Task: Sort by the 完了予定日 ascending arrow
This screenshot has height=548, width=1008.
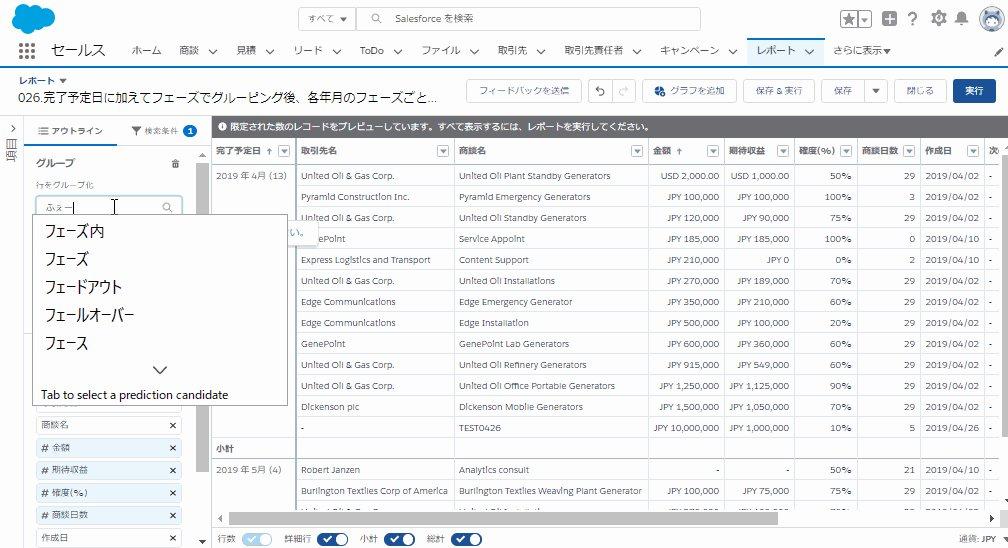Action: coord(269,151)
